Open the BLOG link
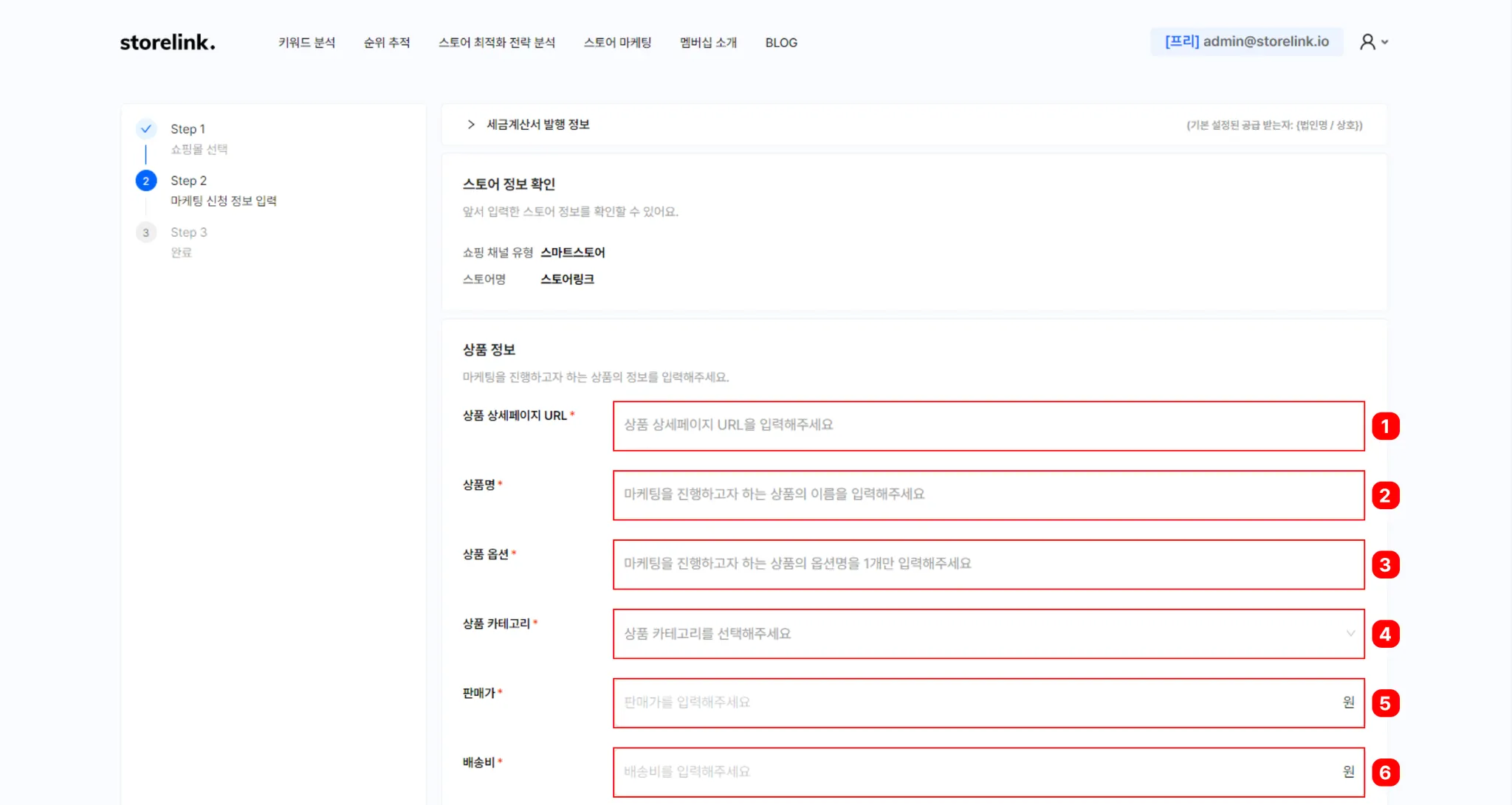Screen dimensions: 1512x805 781,43
